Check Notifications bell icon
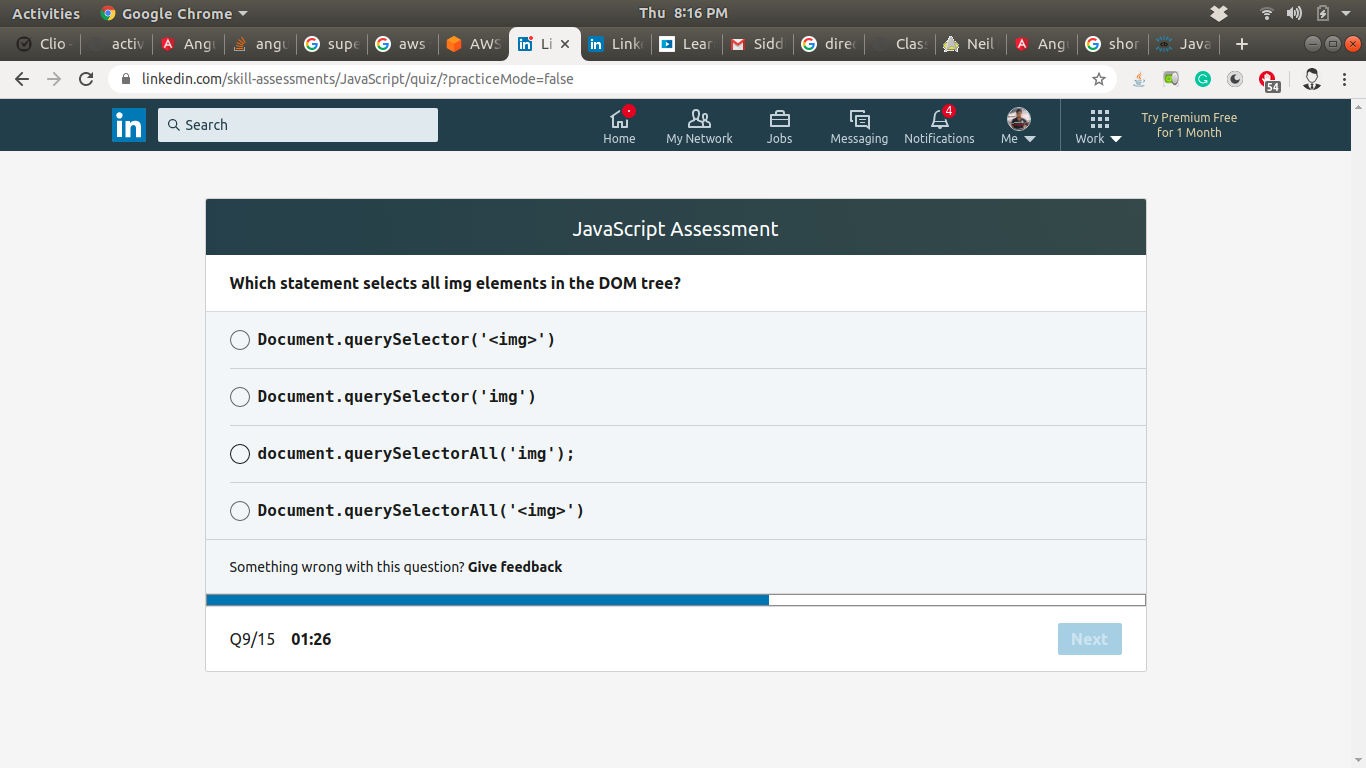Viewport: 1366px width, 768px height. pyautogui.click(x=939, y=126)
